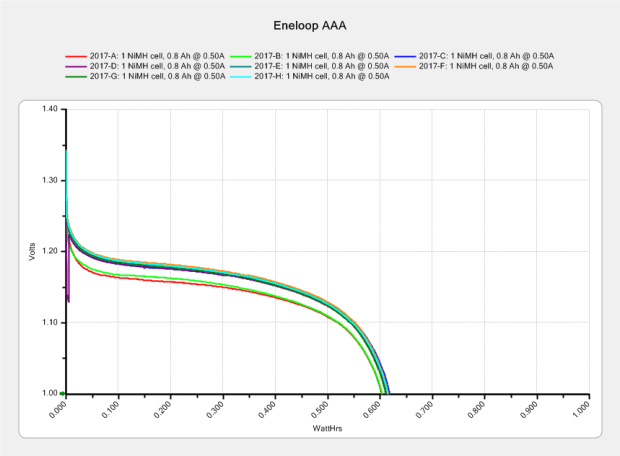
Task: Select the 2017-A legend entry text
Action: tap(157, 56)
